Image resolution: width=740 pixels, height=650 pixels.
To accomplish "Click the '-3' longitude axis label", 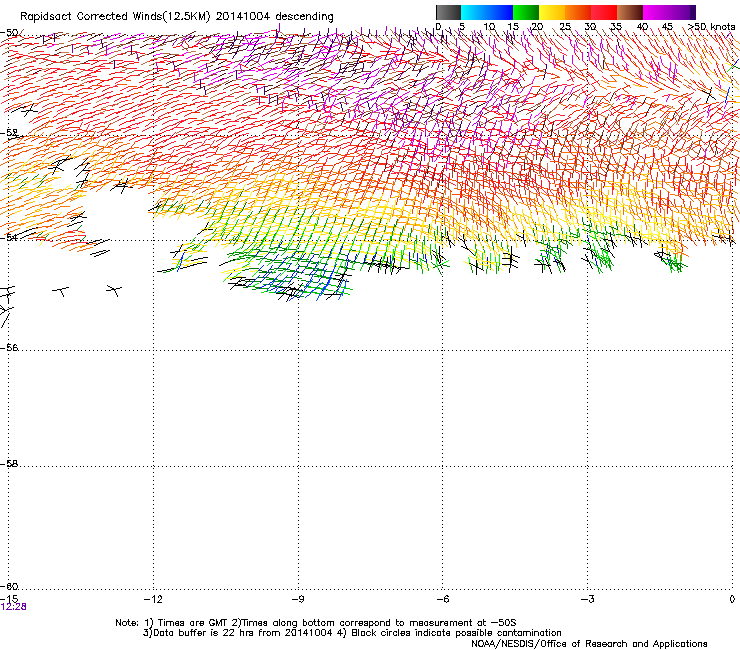I will [x=587, y=599].
